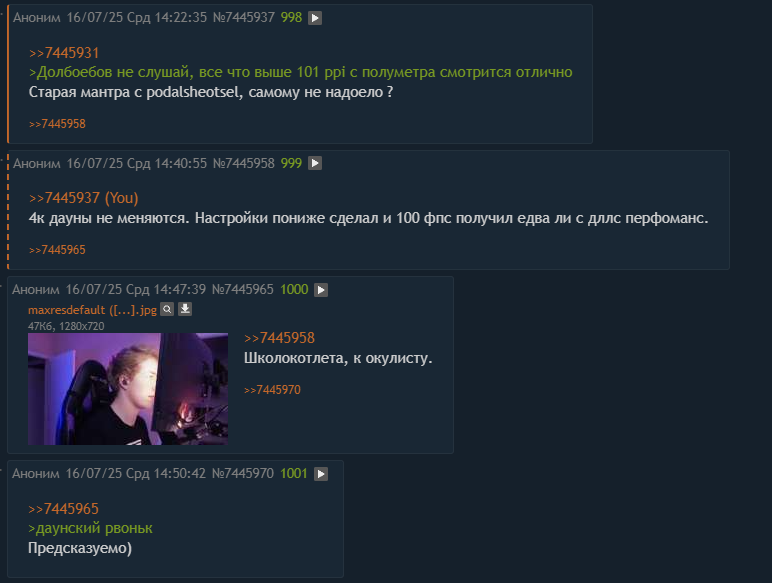Open post menu arrow on post 998
772x583 pixels.
pyautogui.click(x=315, y=18)
